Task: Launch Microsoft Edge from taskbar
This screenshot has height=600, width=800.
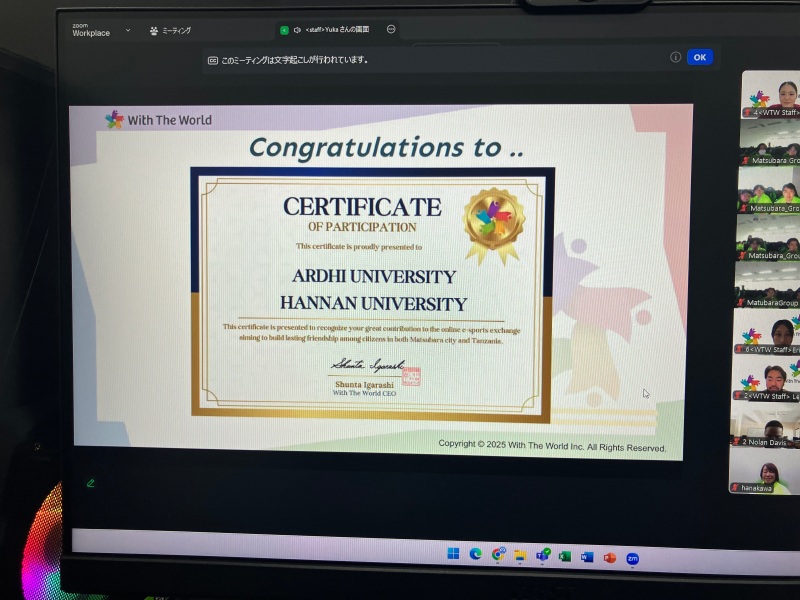Action: click(x=476, y=554)
